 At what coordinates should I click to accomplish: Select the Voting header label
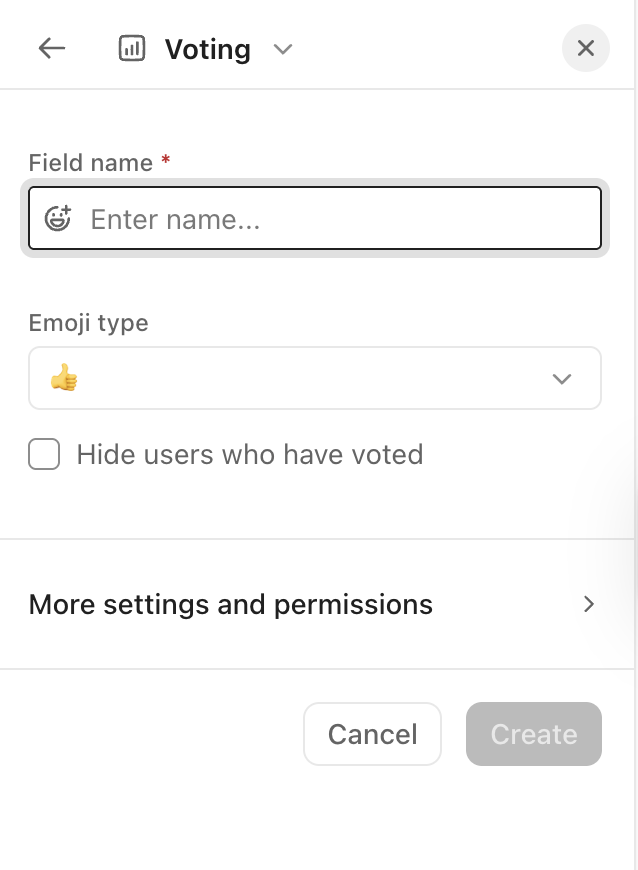coord(207,48)
